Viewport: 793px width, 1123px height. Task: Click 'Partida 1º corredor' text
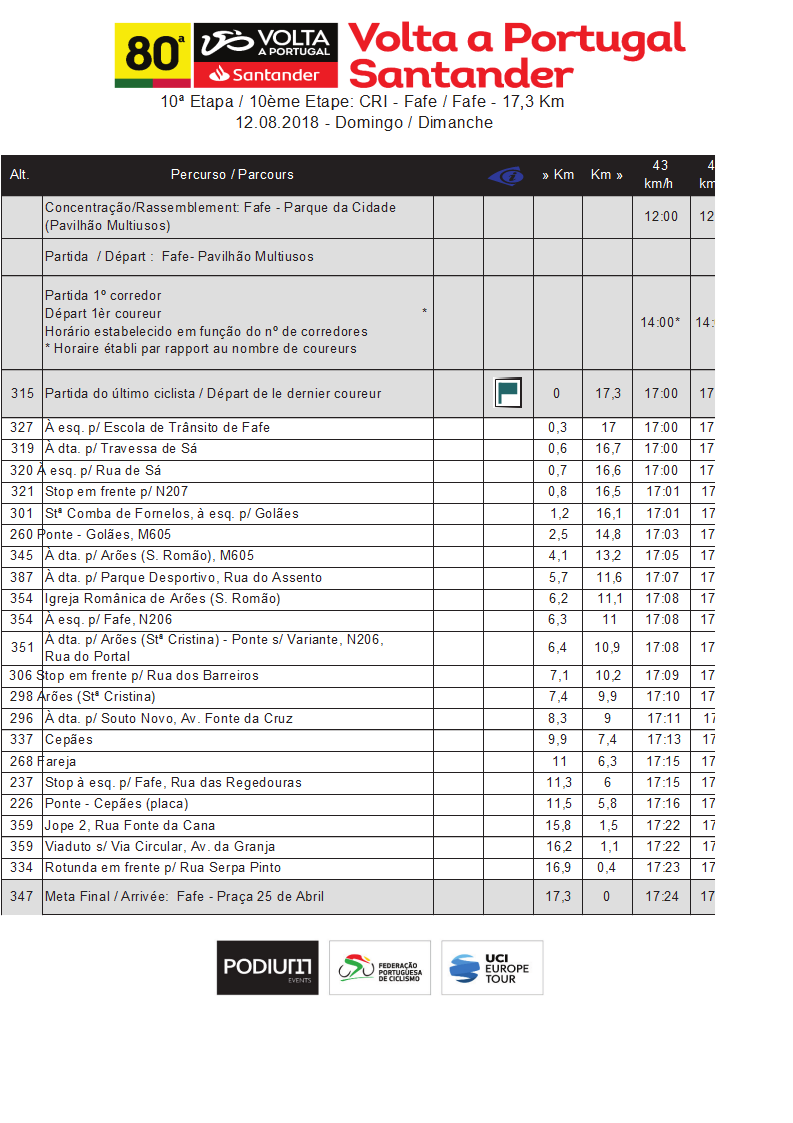pyautogui.click(x=103, y=295)
